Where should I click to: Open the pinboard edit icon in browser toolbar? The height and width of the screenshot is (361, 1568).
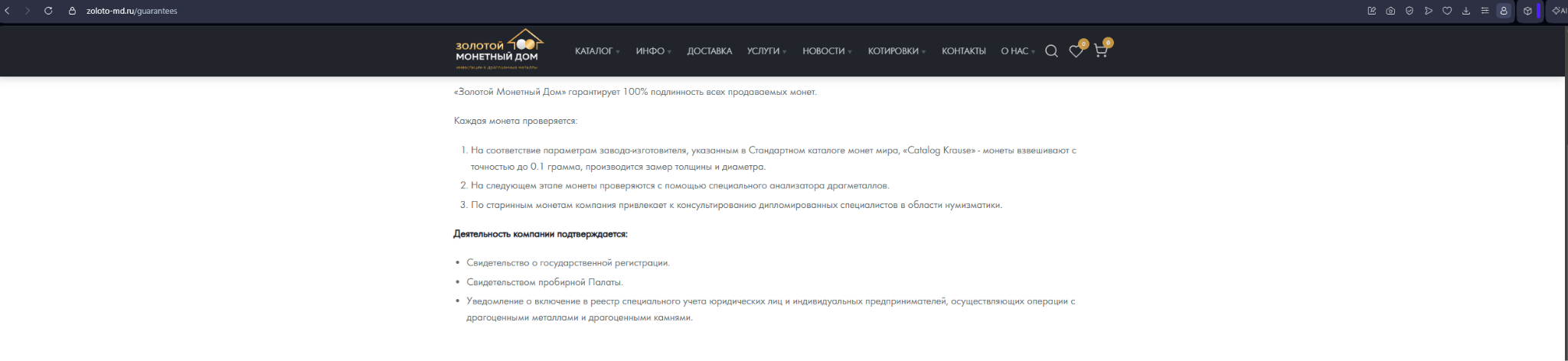pyautogui.click(x=1371, y=11)
